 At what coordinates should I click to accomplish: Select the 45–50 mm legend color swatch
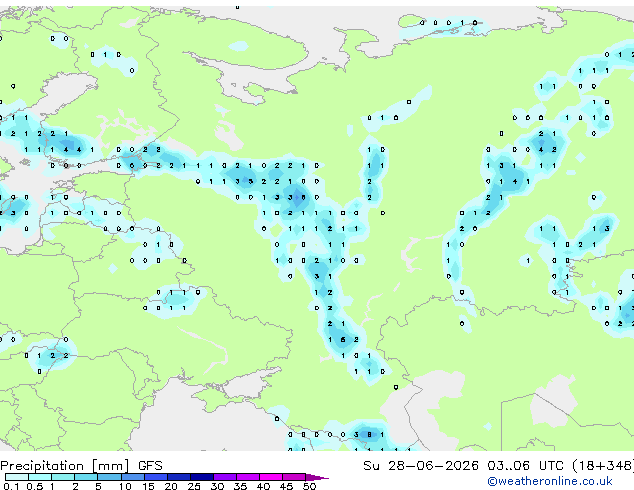coord(294,477)
